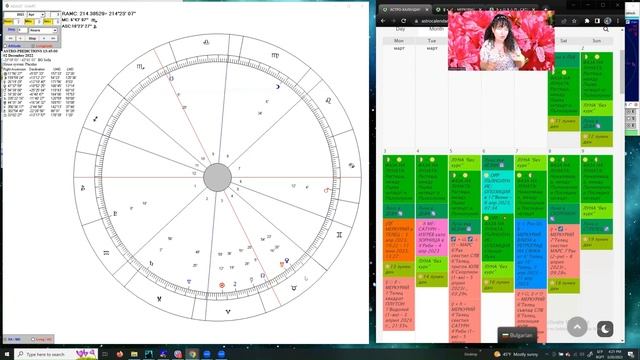Click the round scroll-to-top arrow button
This screenshot has width=640, height=360.
point(577,327)
